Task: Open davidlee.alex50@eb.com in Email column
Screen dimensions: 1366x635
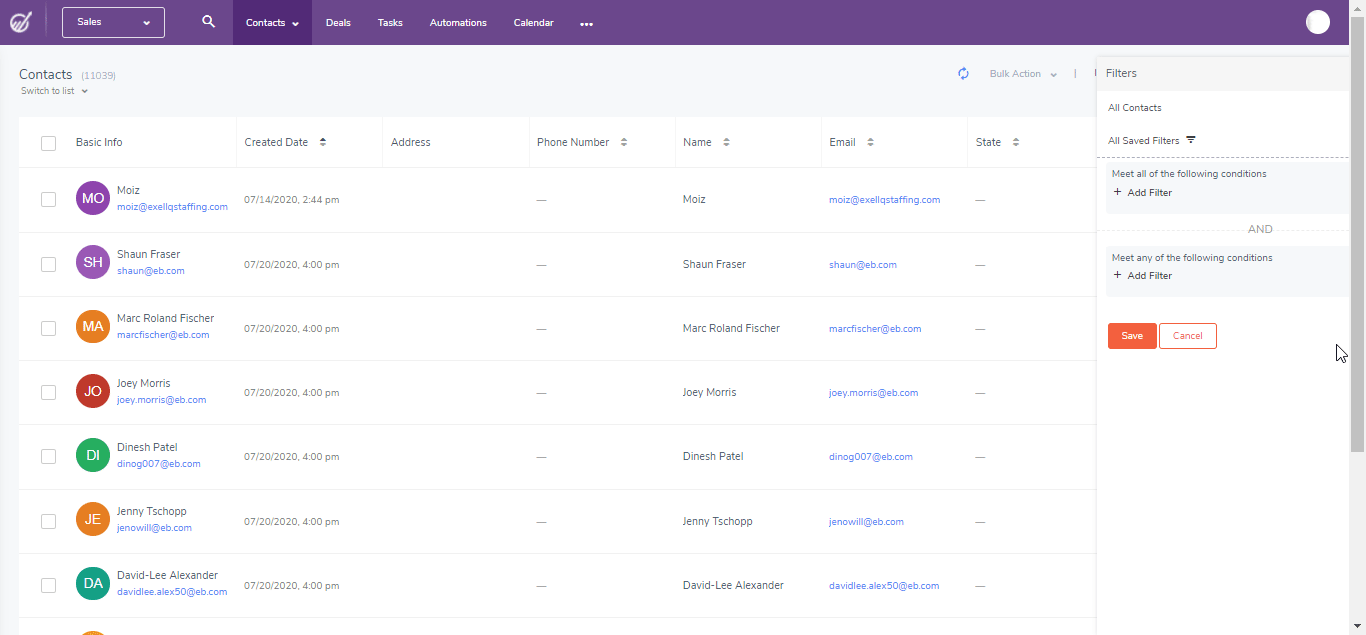Action: click(x=884, y=586)
